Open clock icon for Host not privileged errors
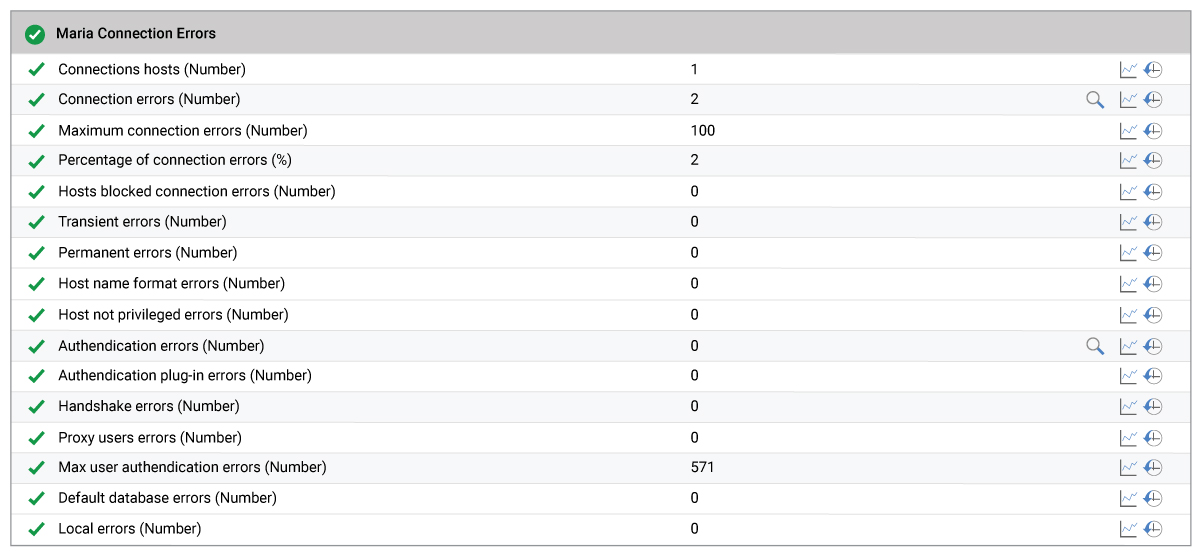 (1153, 315)
